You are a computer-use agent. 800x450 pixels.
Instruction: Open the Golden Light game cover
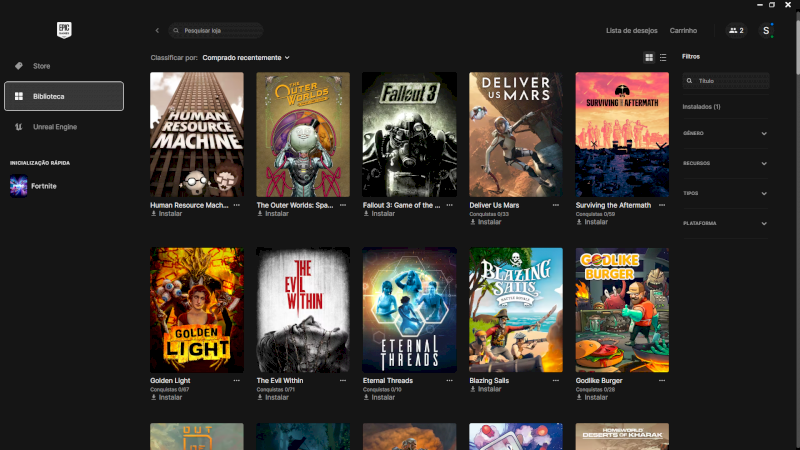[197, 310]
